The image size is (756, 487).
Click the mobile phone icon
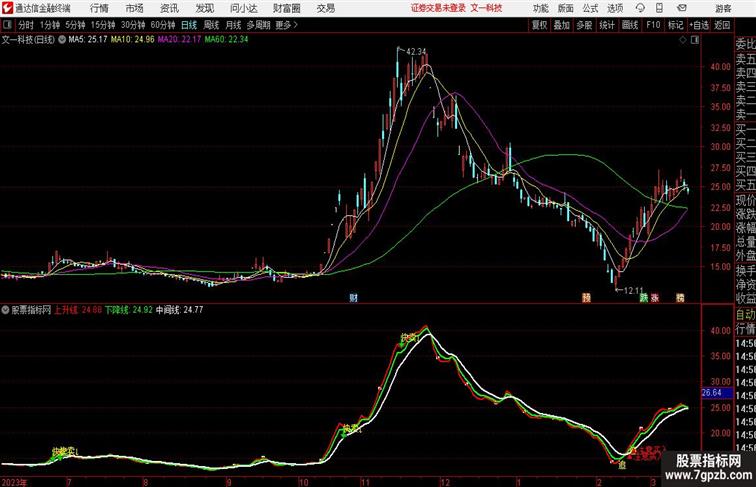(659, 8)
